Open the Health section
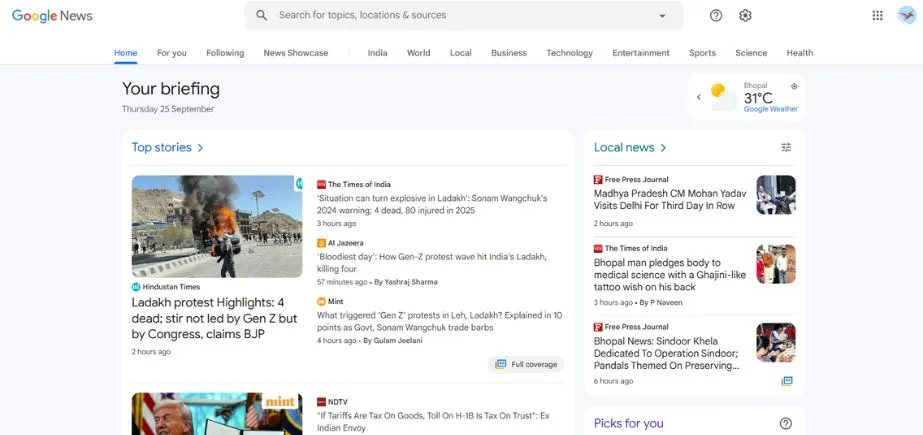Viewport: 923px width, 435px height. [x=799, y=53]
